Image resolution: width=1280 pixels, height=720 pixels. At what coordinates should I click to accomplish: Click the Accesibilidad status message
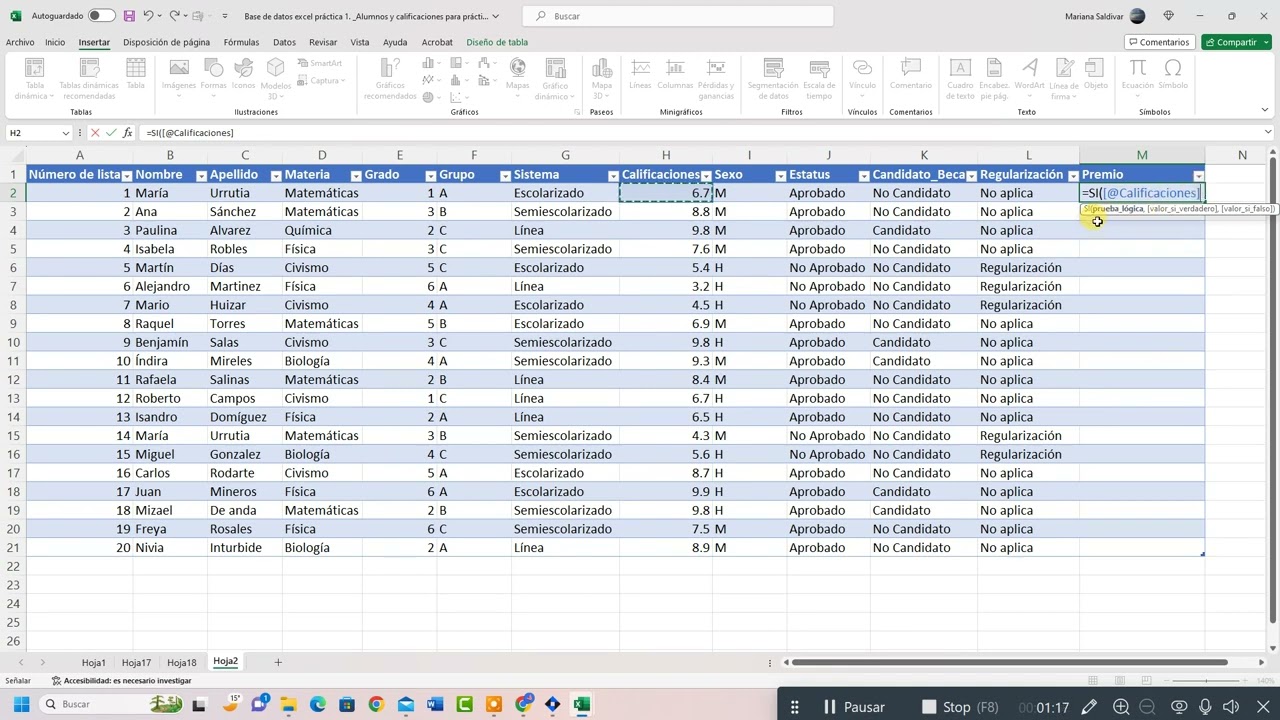coord(121,681)
